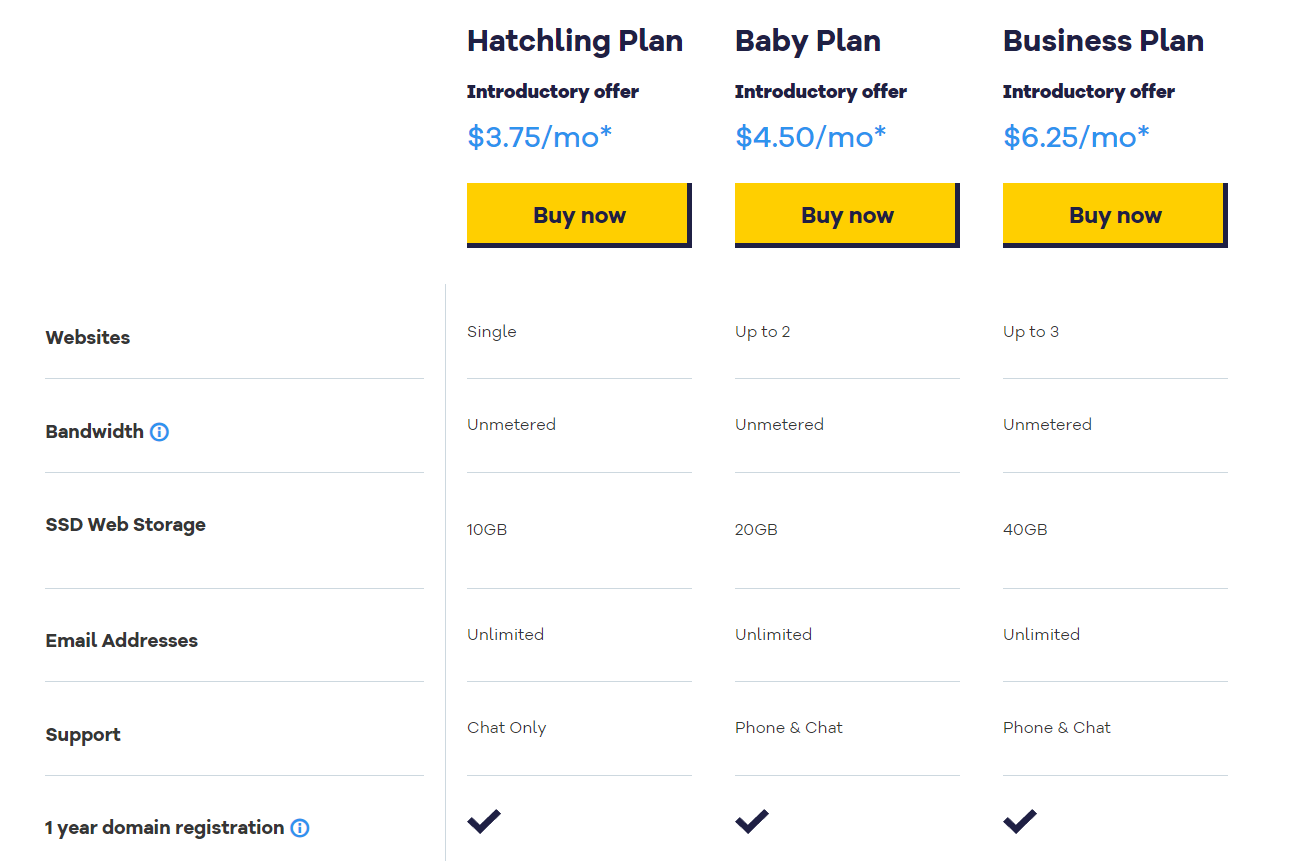Screen dimensions: 1292x861
Task: Click the 1 year domain registration info icon
Action: (x=299, y=828)
